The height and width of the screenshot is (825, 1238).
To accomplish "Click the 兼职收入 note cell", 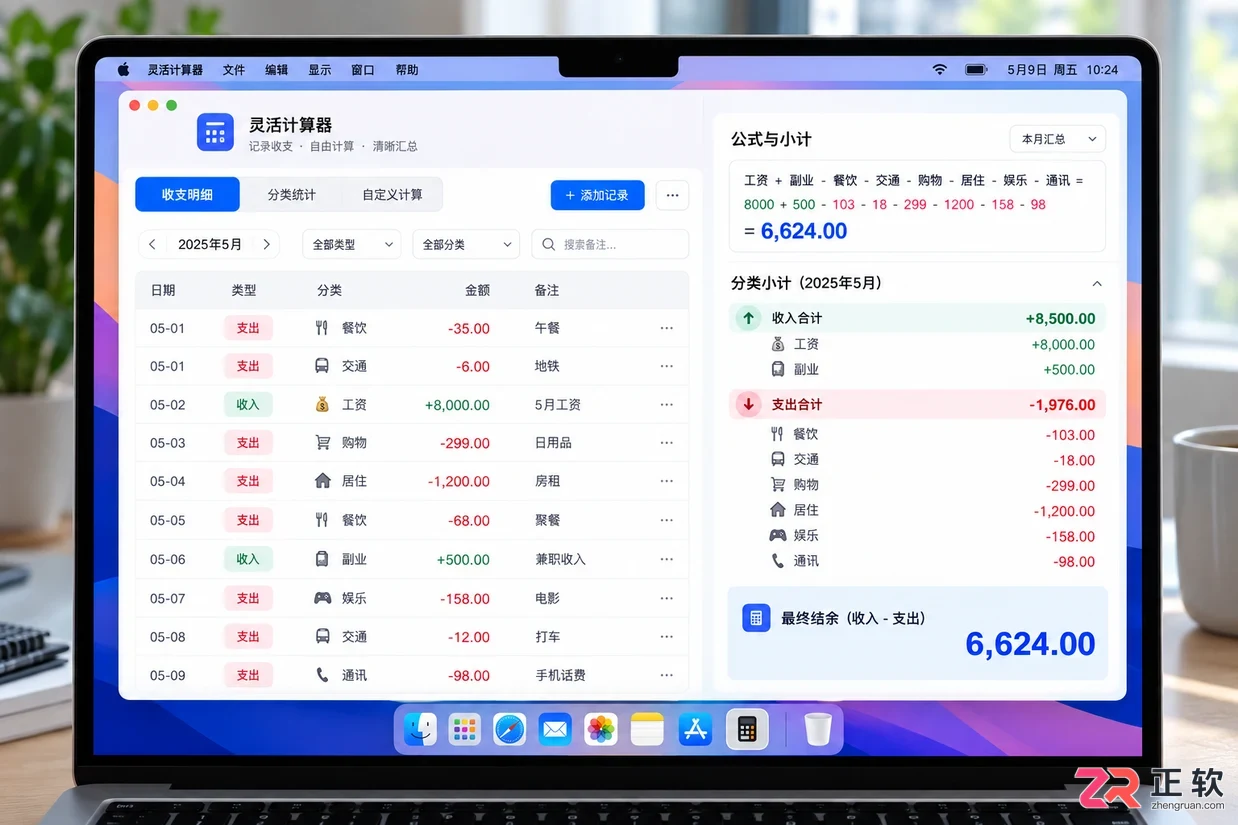I will click(x=560, y=559).
